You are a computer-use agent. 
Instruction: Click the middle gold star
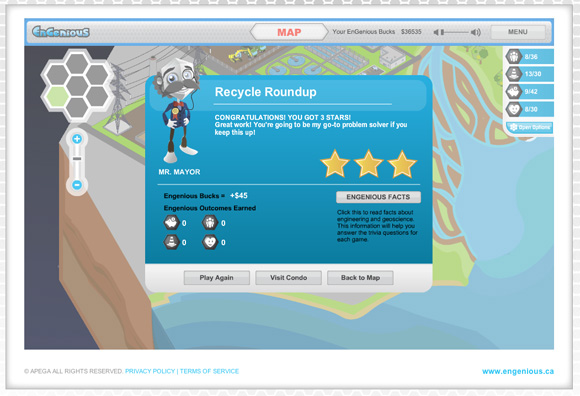pyautogui.click(x=368, y=163)
